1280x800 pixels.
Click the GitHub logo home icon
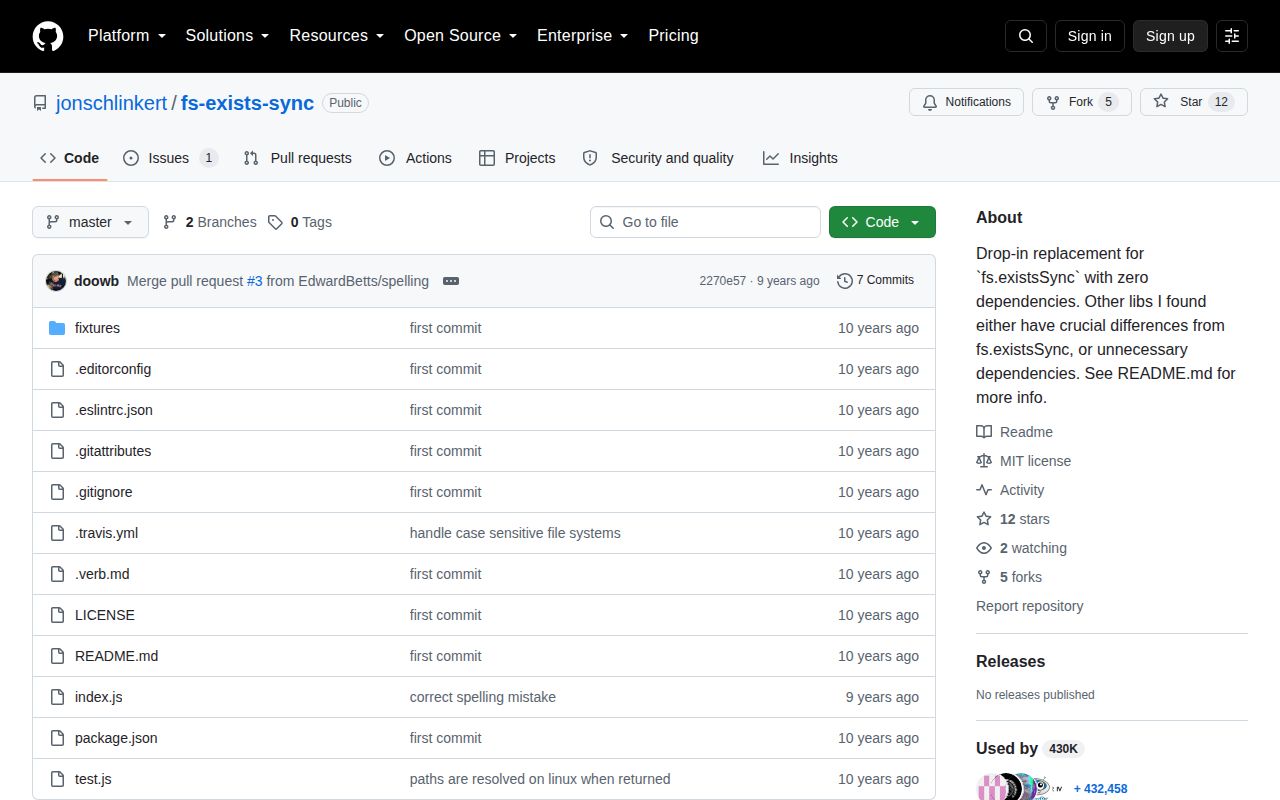[48, 36]
